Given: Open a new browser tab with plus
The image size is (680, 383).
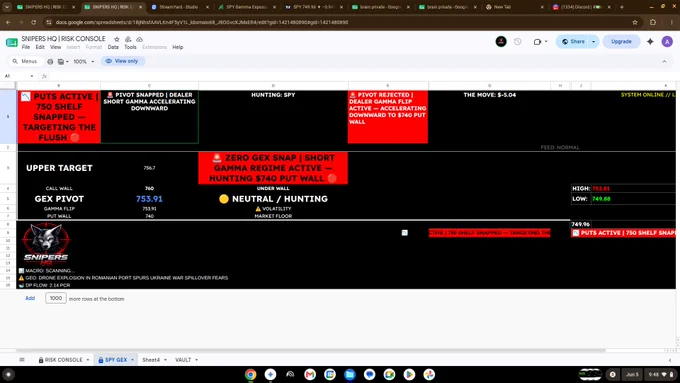Looking at the screenshot, I should click(x=621, y=7).
